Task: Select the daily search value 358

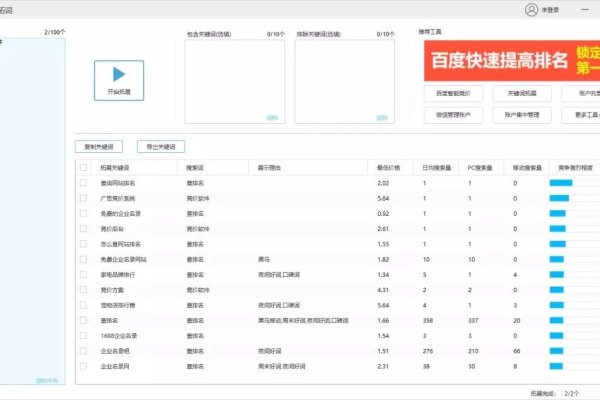Action: point(428,320)
